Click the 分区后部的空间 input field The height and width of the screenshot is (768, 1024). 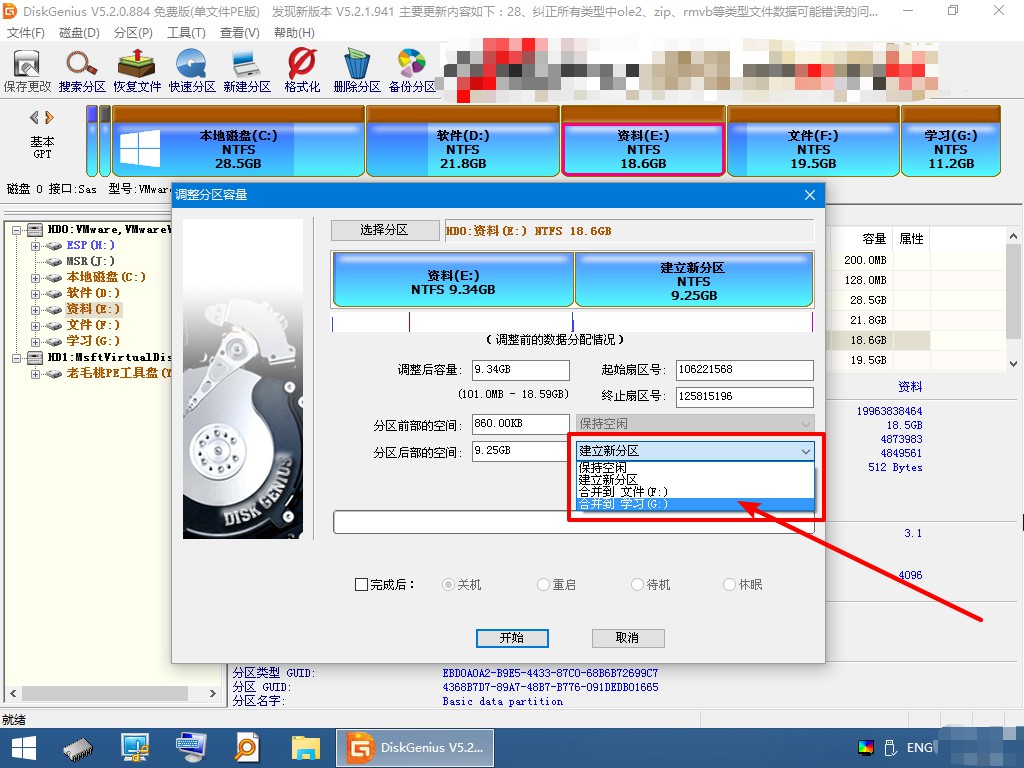coord(520,451)
